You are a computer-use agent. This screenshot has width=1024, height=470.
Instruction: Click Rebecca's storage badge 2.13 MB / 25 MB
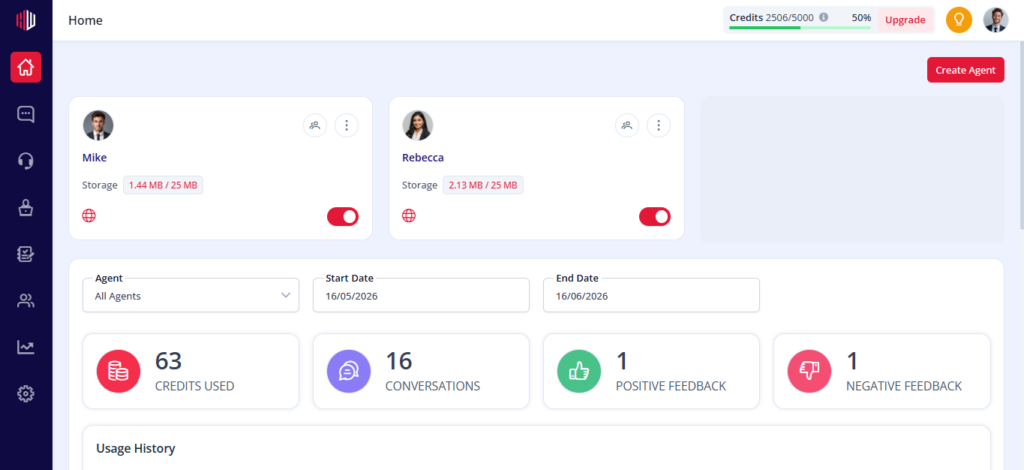(x=483, y=185)
